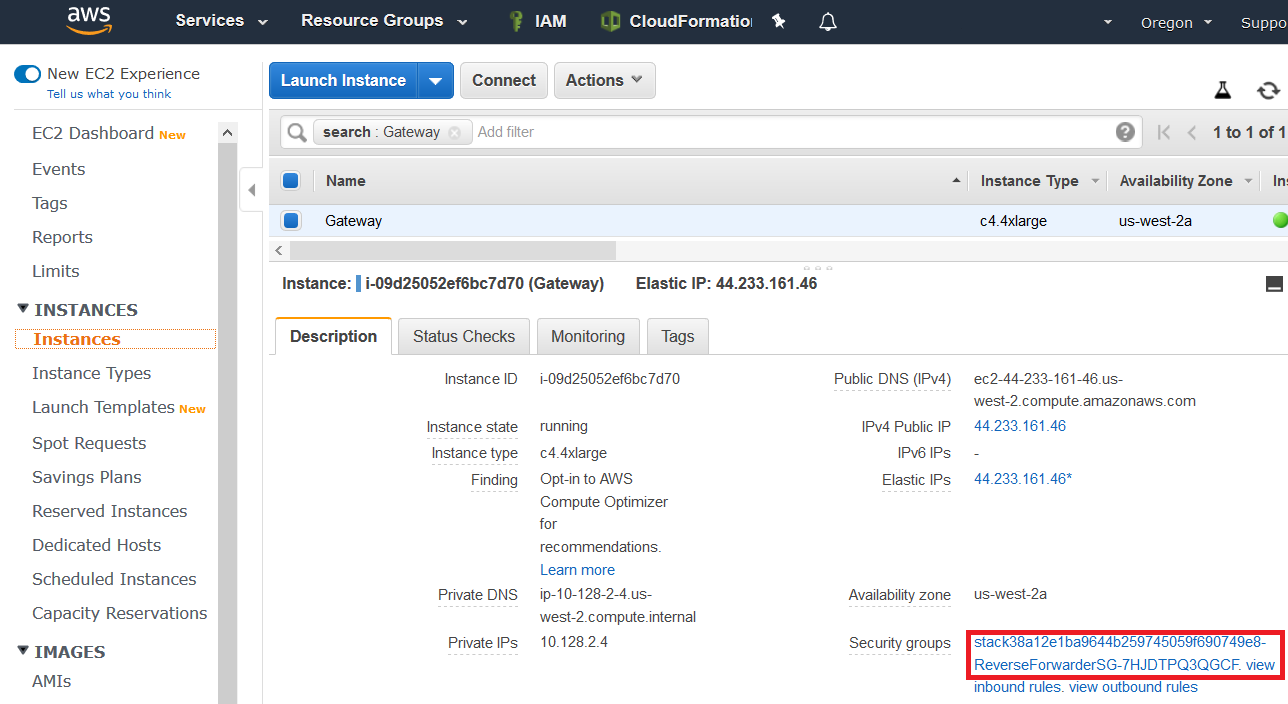Click the AWS logo to go home
Screen dimensions: 1288x704
pos(88,21)
